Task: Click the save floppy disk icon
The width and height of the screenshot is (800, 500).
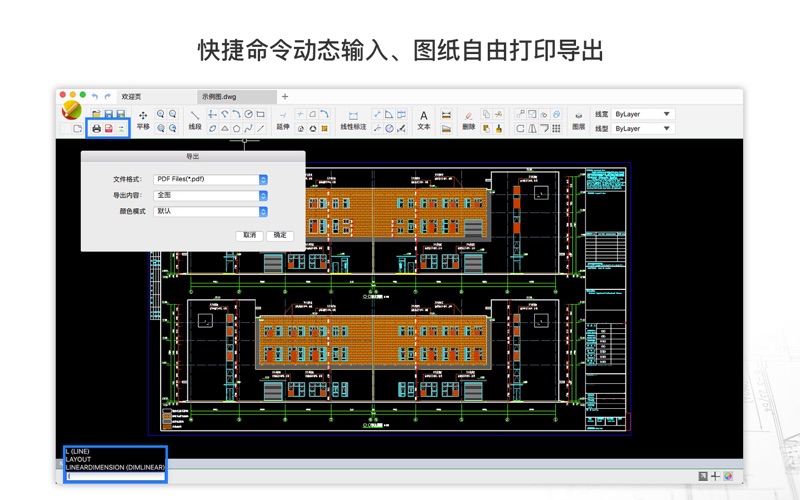Action: pyautogui.click(x=108, y=114)
